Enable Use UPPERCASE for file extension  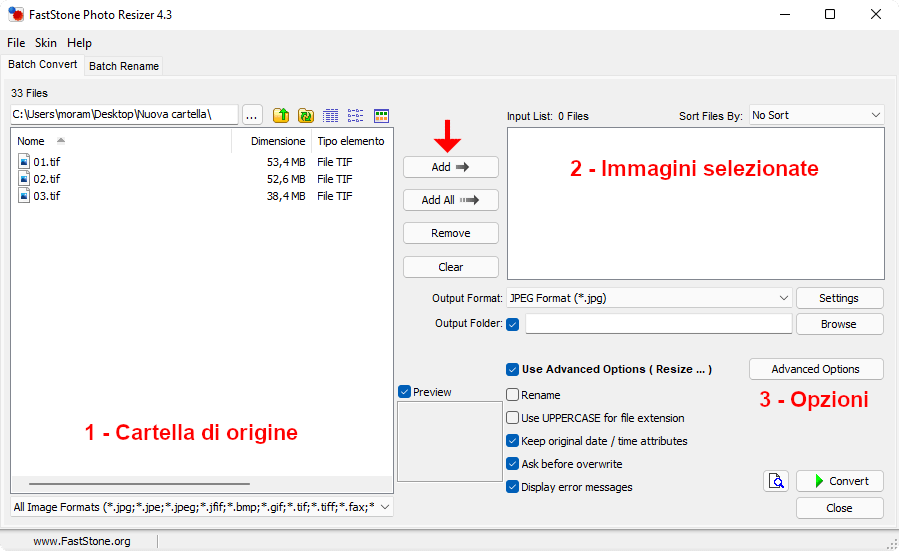tap(513, 417)
